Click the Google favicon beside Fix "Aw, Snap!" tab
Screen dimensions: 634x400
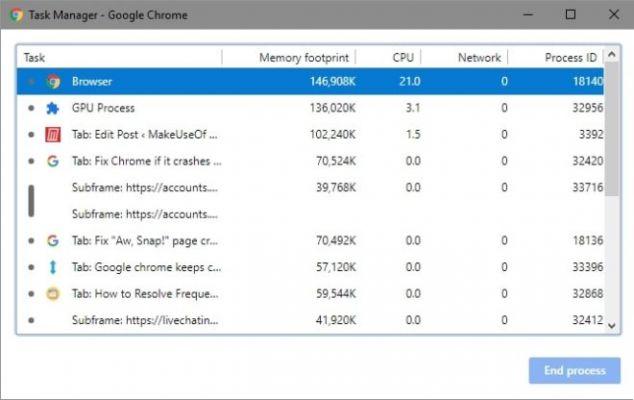[53, 241]
